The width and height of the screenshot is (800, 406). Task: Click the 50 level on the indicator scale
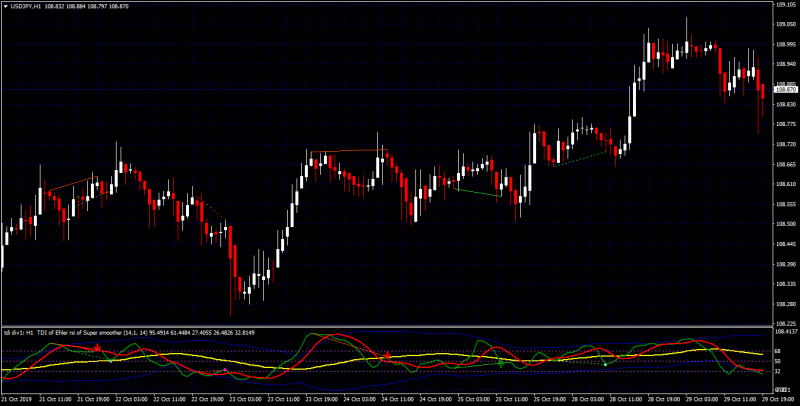[779, 361]
